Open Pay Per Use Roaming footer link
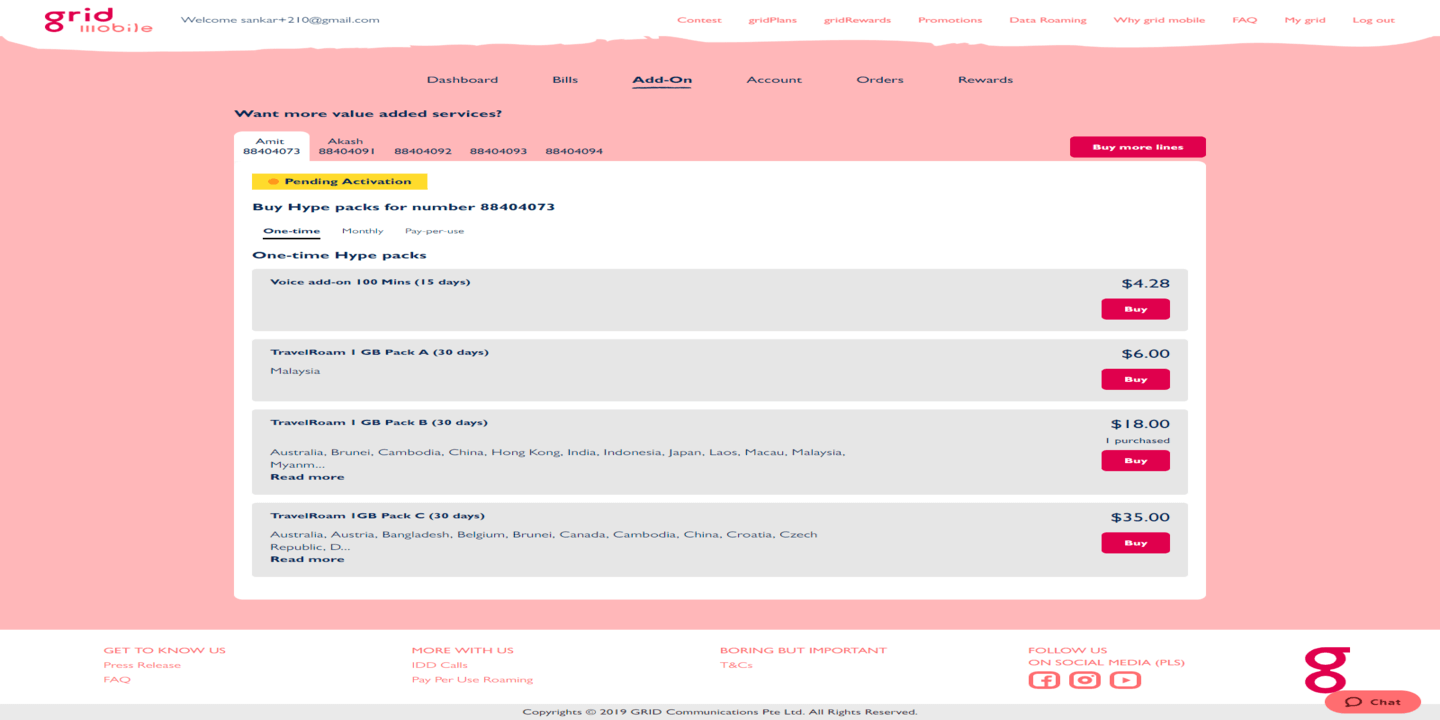1440x720 pixels. pyautogui.click(x=472, y=680)
